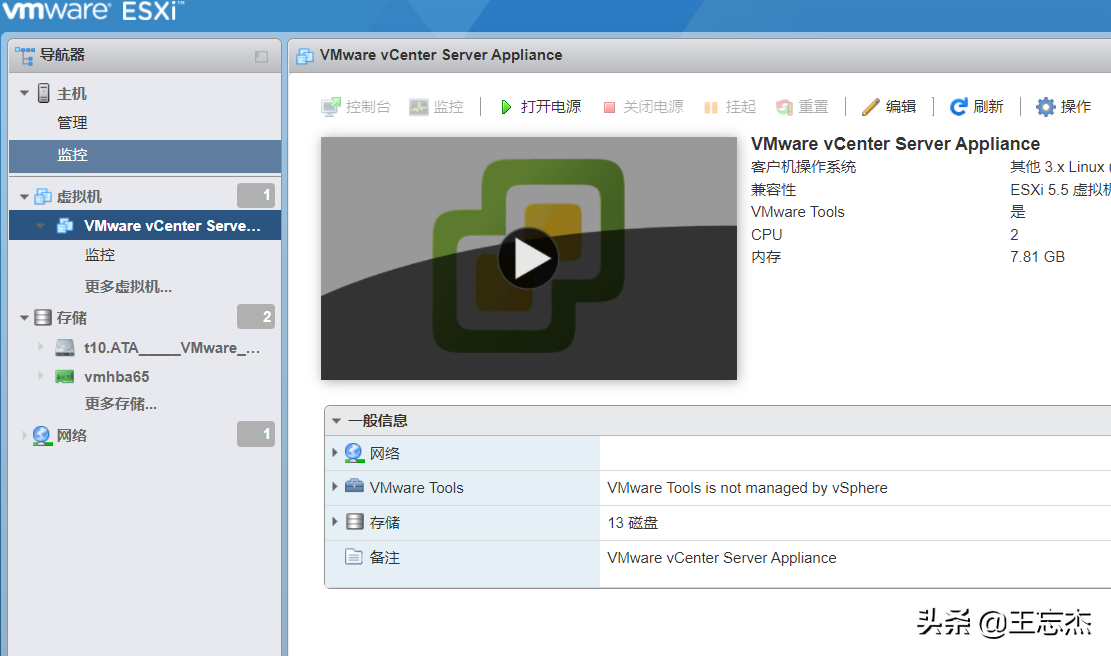
Task: Select t10.ATA_____VMware_... storage entry
Action: (172, 348)
